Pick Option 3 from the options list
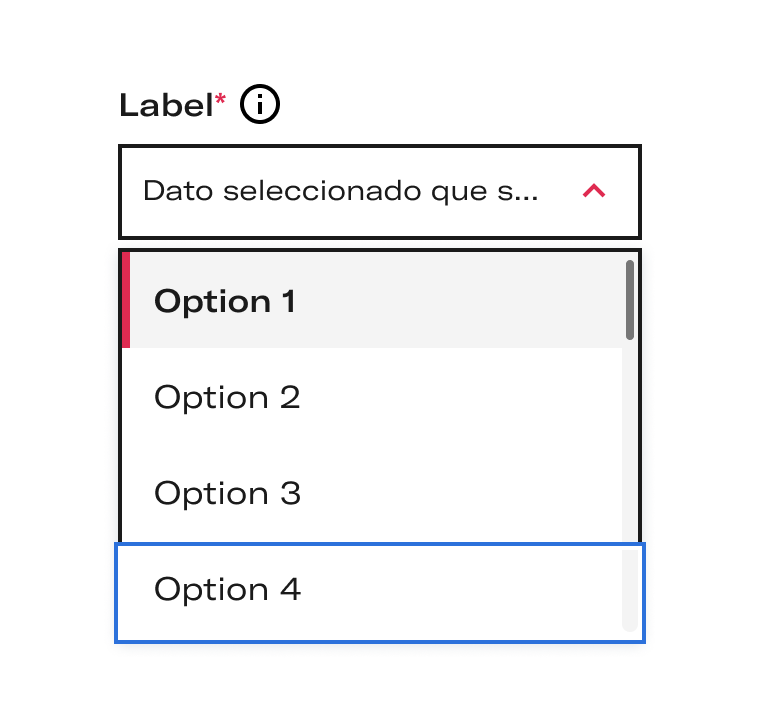 372,492
